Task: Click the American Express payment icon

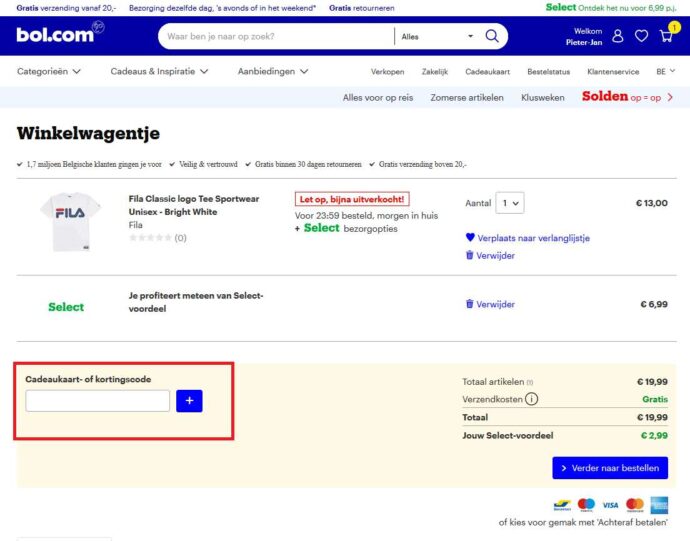Action: click(x=659, y=505)
